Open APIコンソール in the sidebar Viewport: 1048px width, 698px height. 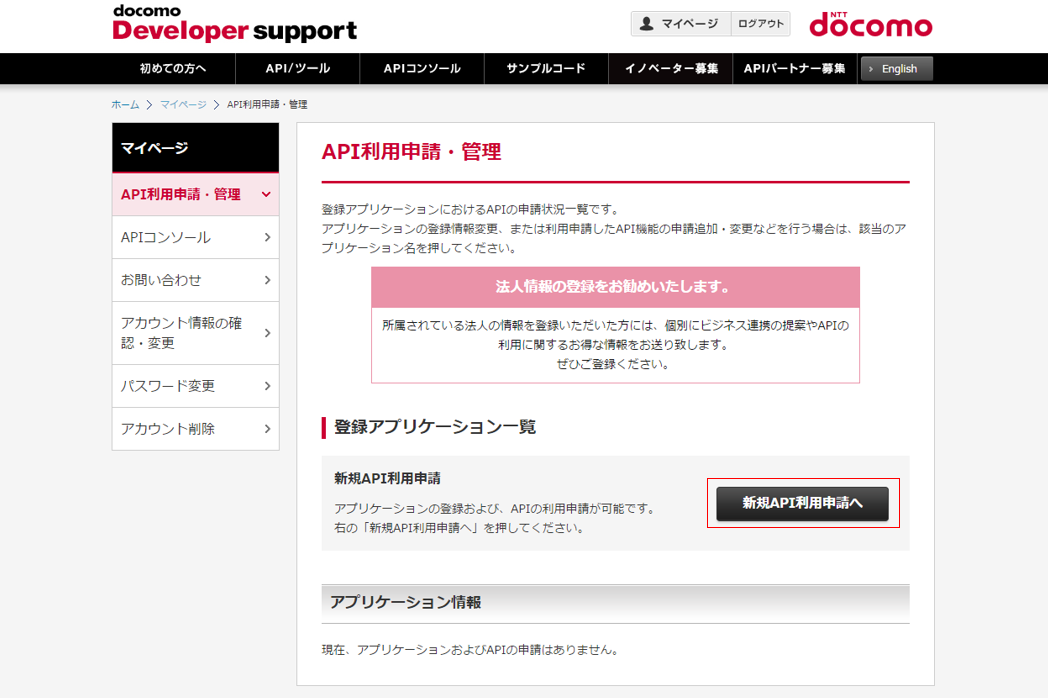pos(195,237)
